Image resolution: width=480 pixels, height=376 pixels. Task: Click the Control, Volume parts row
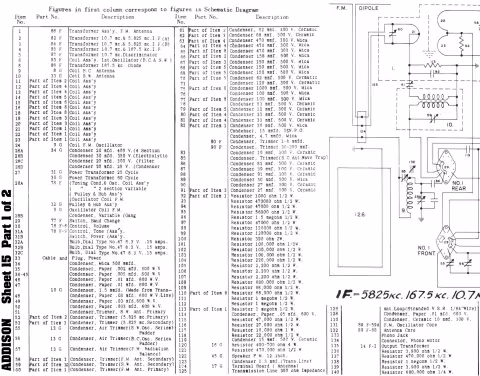click(x=95, y=226)
